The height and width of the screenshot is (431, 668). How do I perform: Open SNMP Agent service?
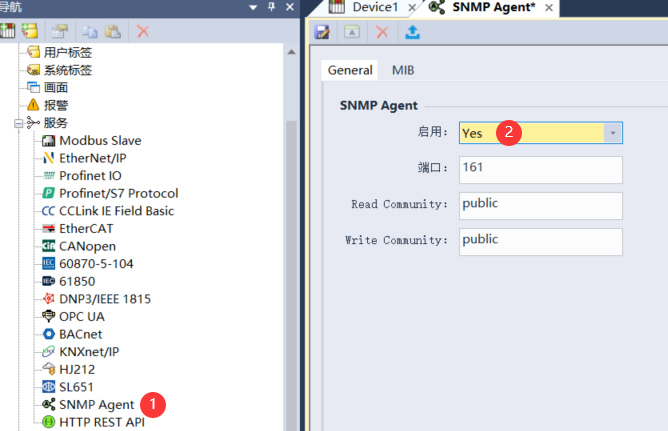pyautogui.click(x=97, y=405)
